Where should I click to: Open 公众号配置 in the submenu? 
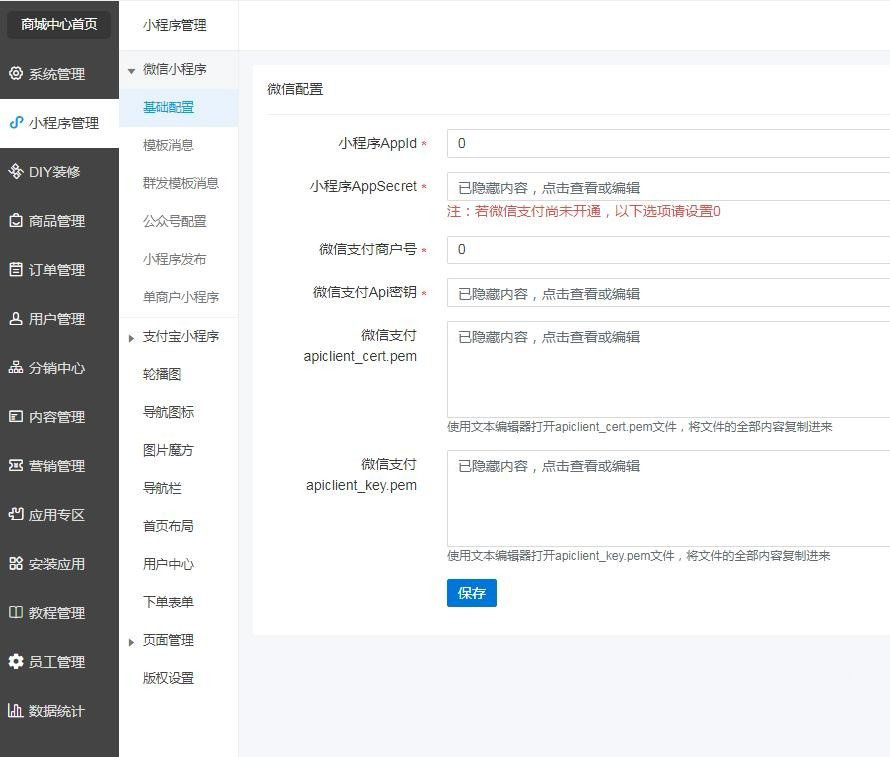click(174, 221)
